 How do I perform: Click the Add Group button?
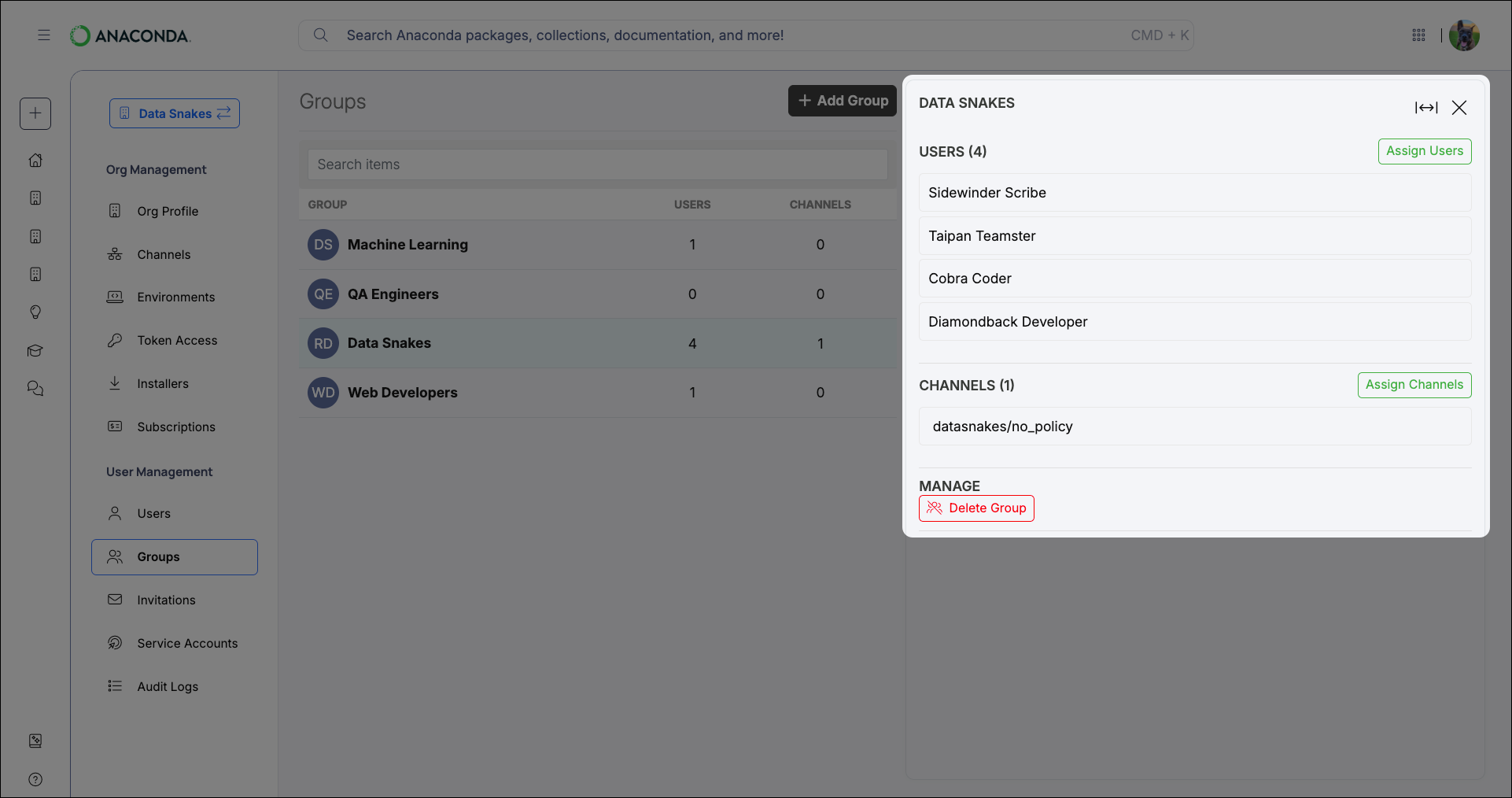842,100
